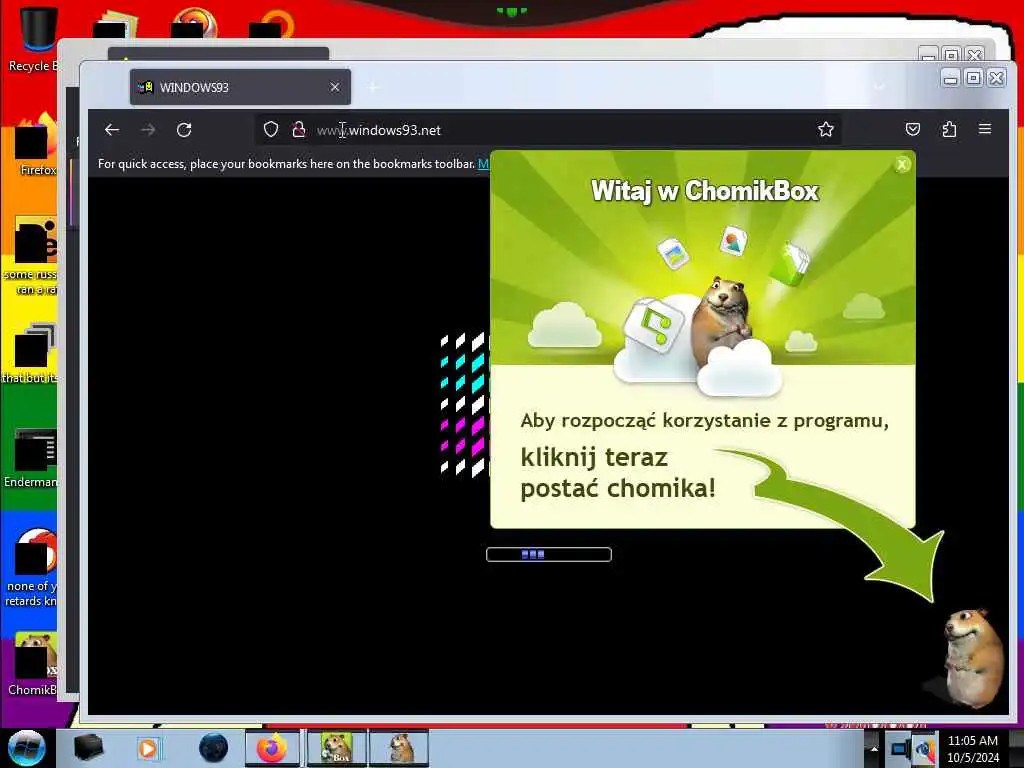
Task: Click the dark round globe taskbar icon
Action: click(x=214, y=748)
